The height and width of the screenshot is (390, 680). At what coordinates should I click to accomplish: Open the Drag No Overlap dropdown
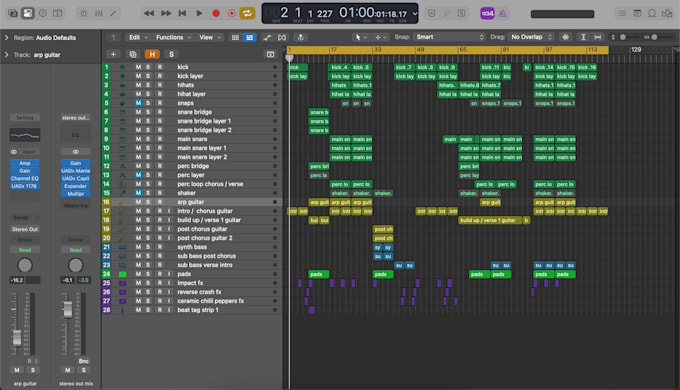click(531, 37)
